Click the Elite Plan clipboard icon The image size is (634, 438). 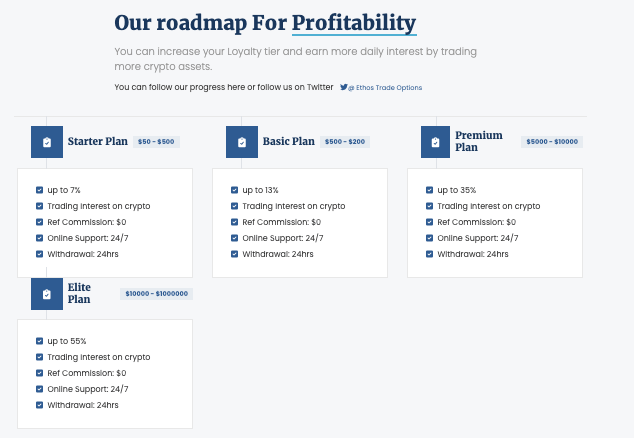pyautogui.click(x=47, y=294)
